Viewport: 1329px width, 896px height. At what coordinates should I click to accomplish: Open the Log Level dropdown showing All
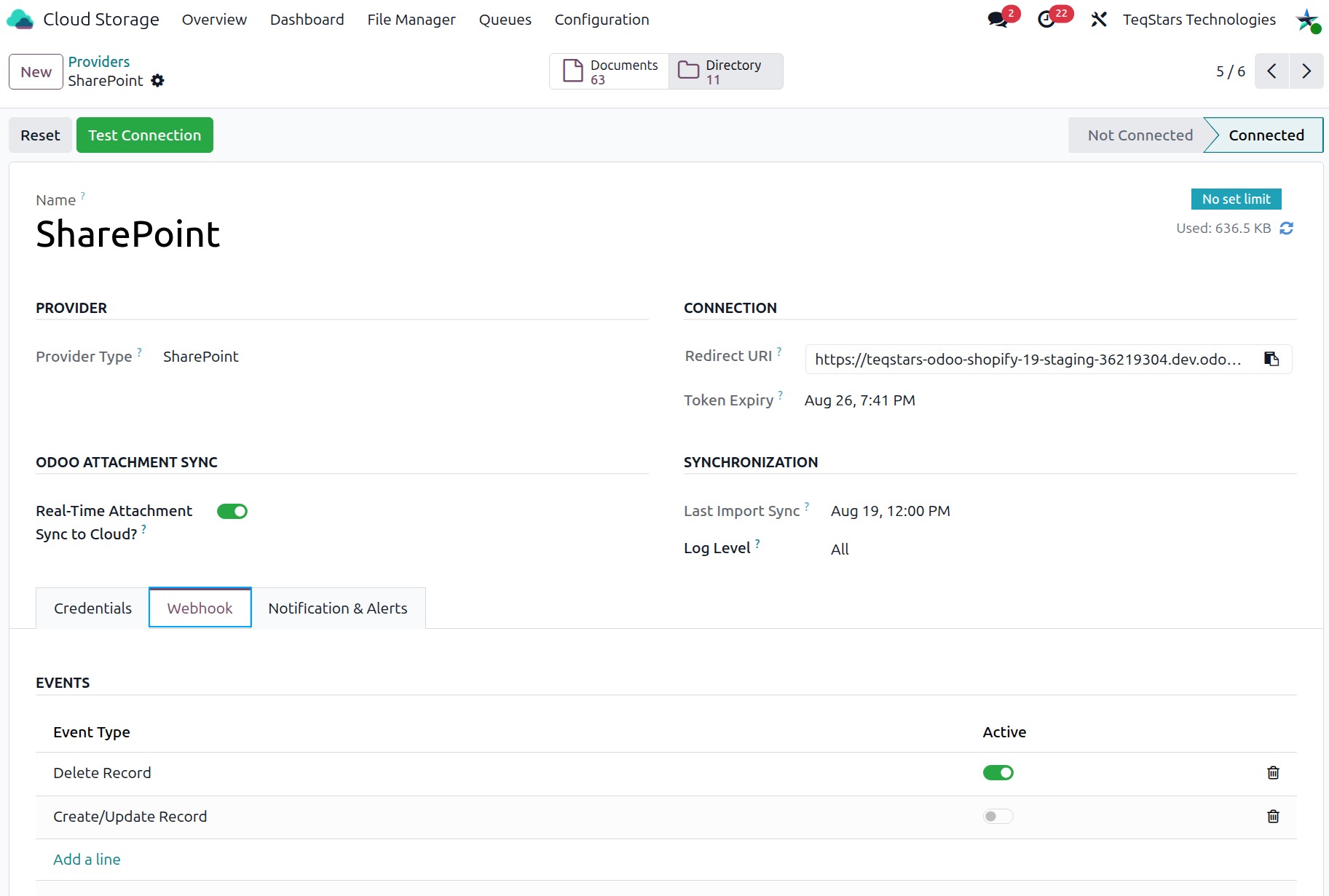(840, 550)
